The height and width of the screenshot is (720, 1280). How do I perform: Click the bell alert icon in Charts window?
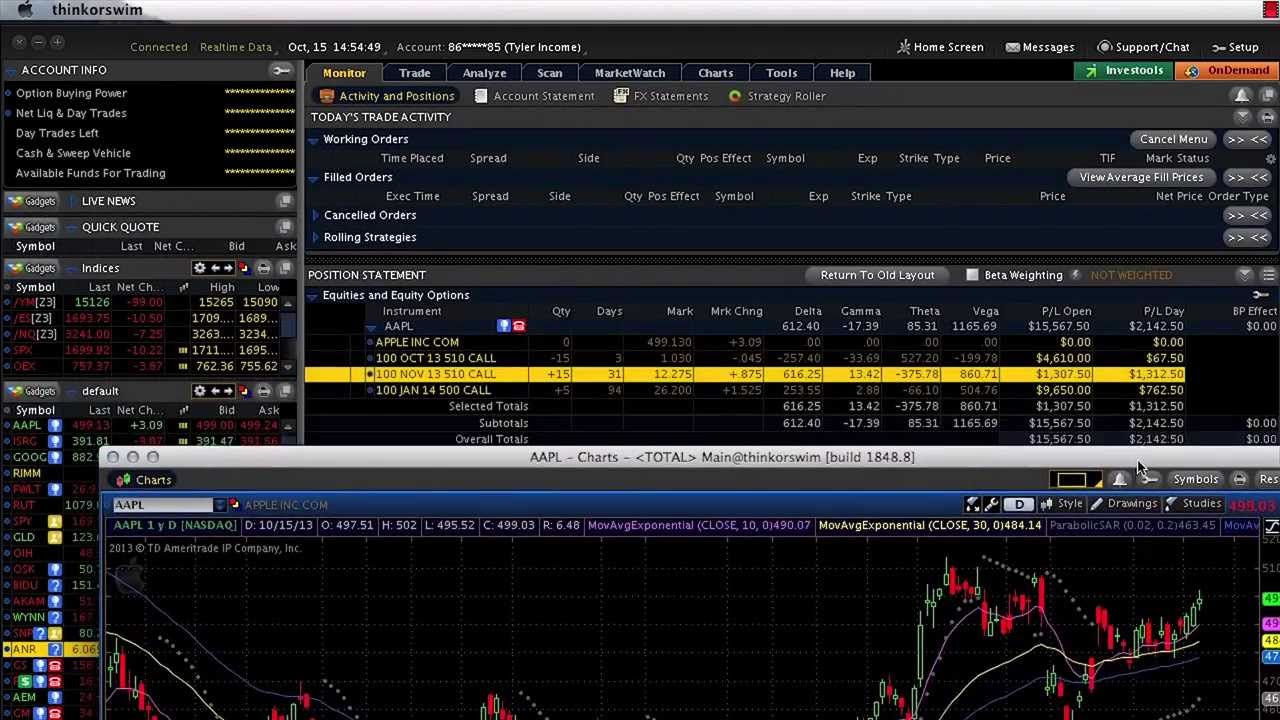coord(1120,480)
